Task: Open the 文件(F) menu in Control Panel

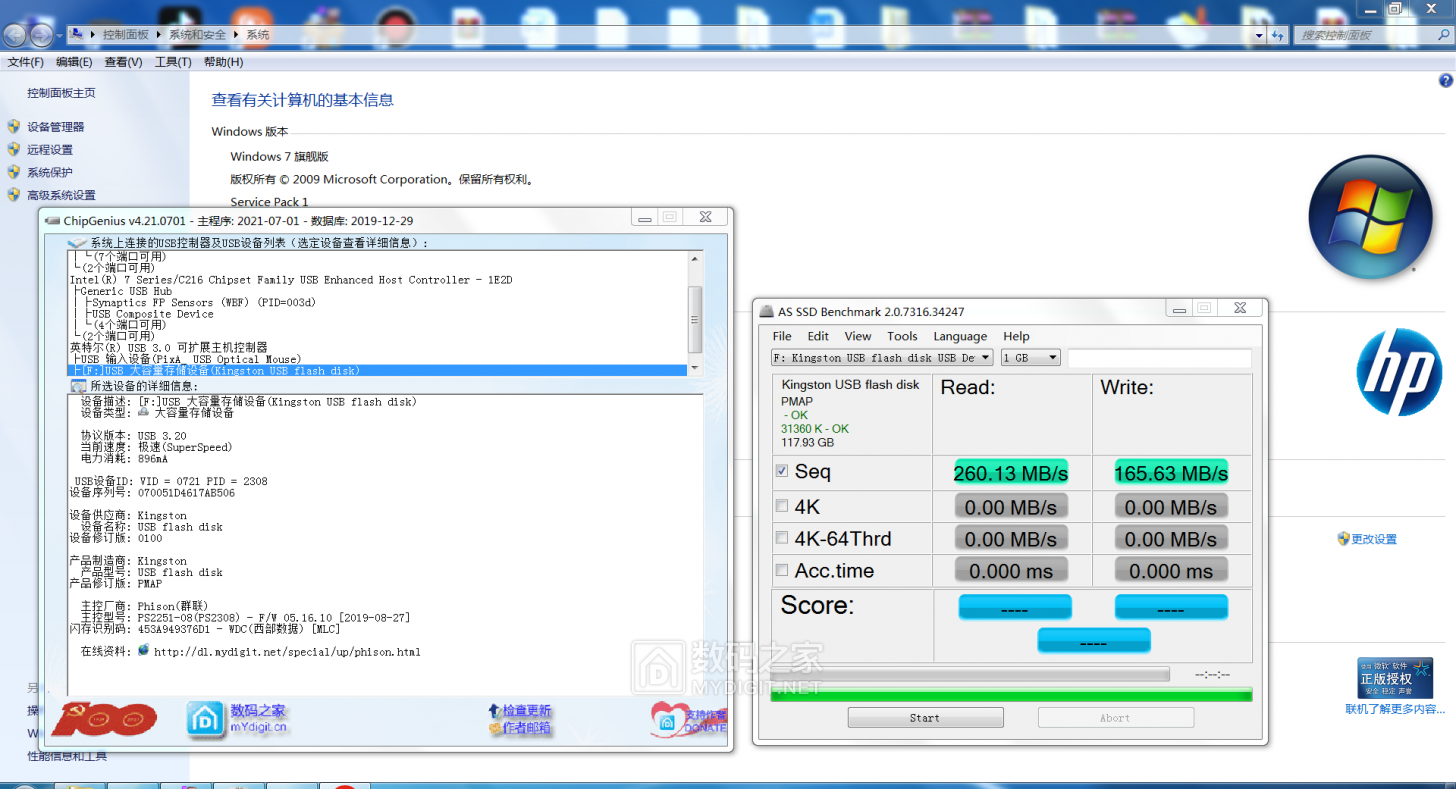Action: [x=26, y=62]
